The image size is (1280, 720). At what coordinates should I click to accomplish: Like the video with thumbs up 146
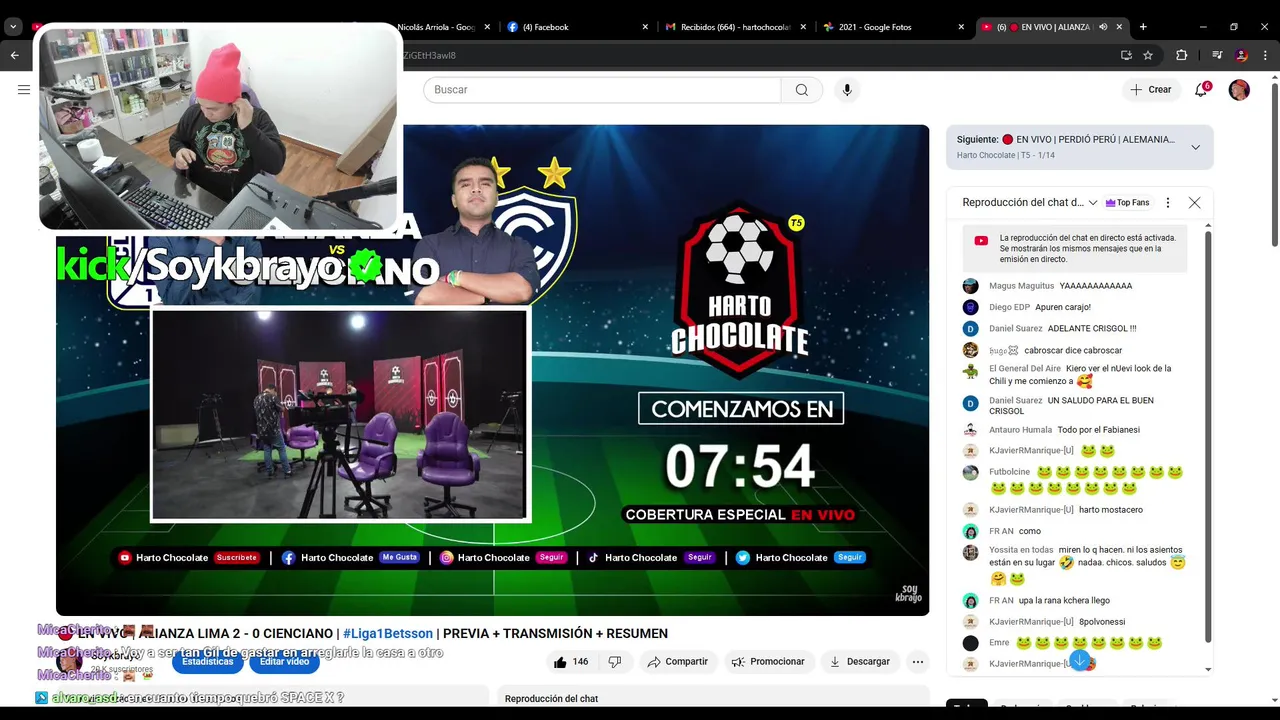tap(571, 661)
